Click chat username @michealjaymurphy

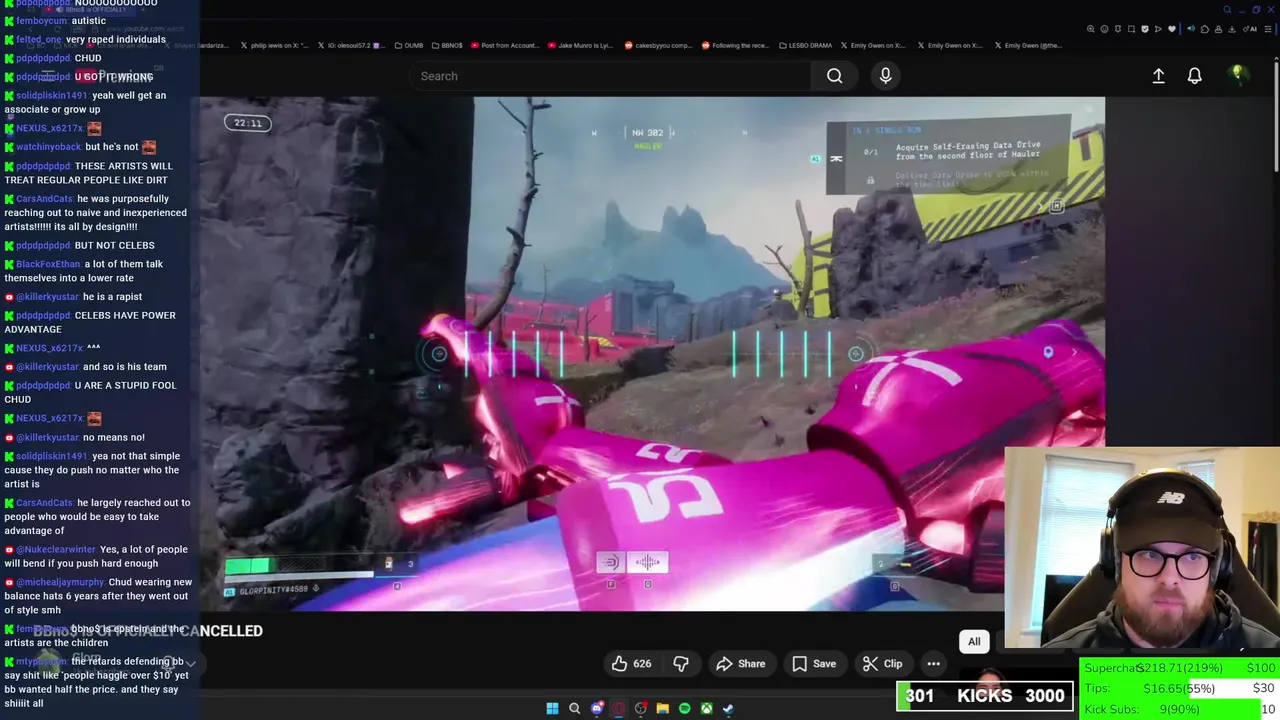coord(60,582)
